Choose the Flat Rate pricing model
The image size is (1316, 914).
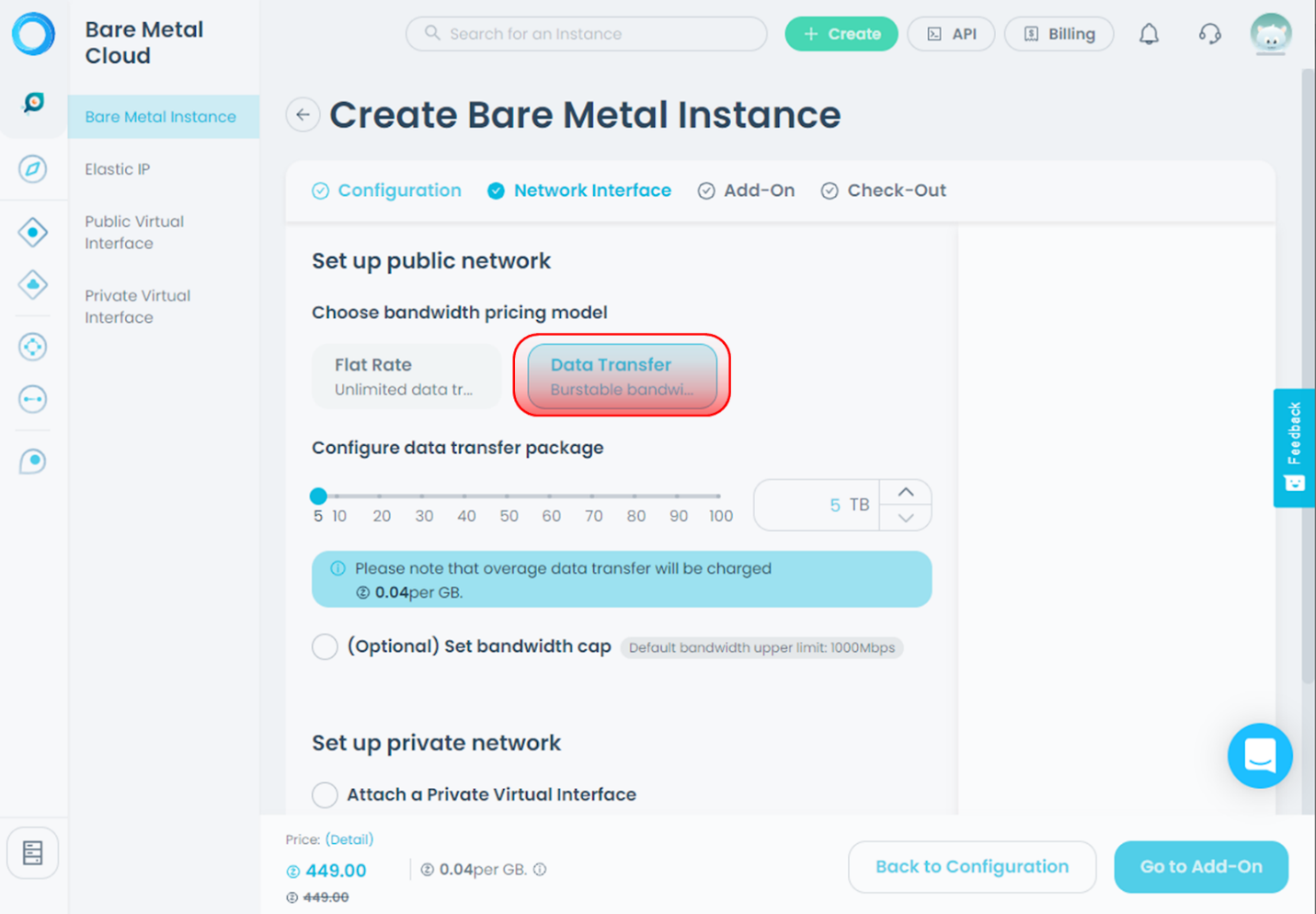[406, 376]
